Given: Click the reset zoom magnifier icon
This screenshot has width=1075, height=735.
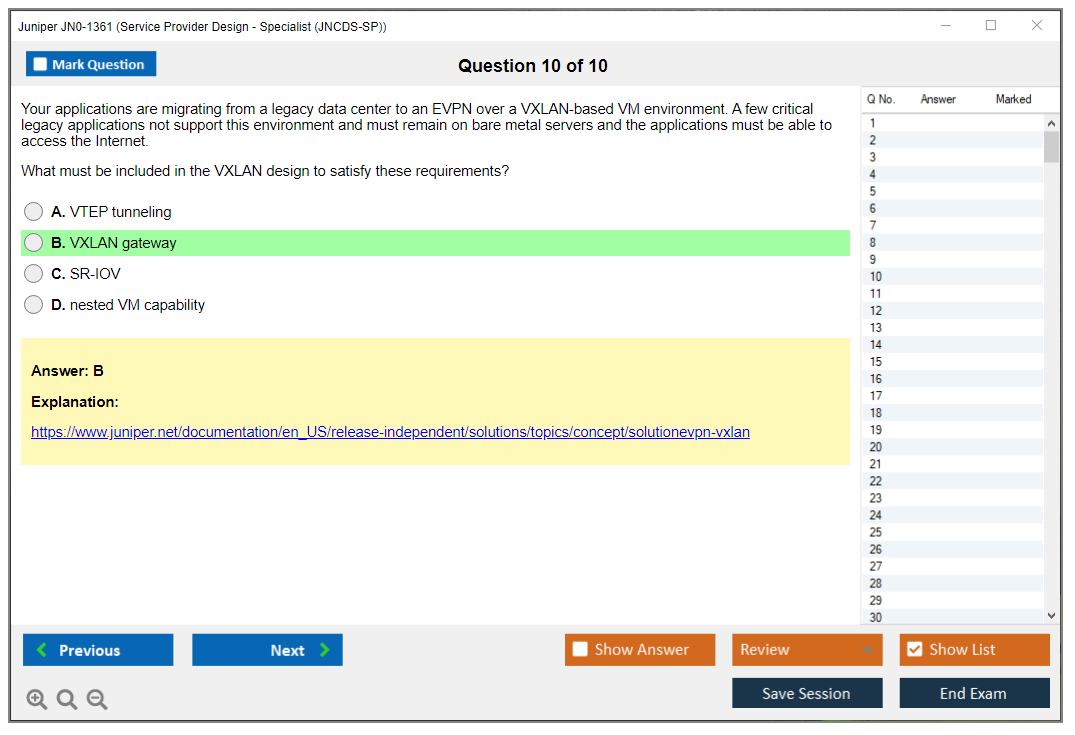Looking at the screenshot, I should point(67,700).
